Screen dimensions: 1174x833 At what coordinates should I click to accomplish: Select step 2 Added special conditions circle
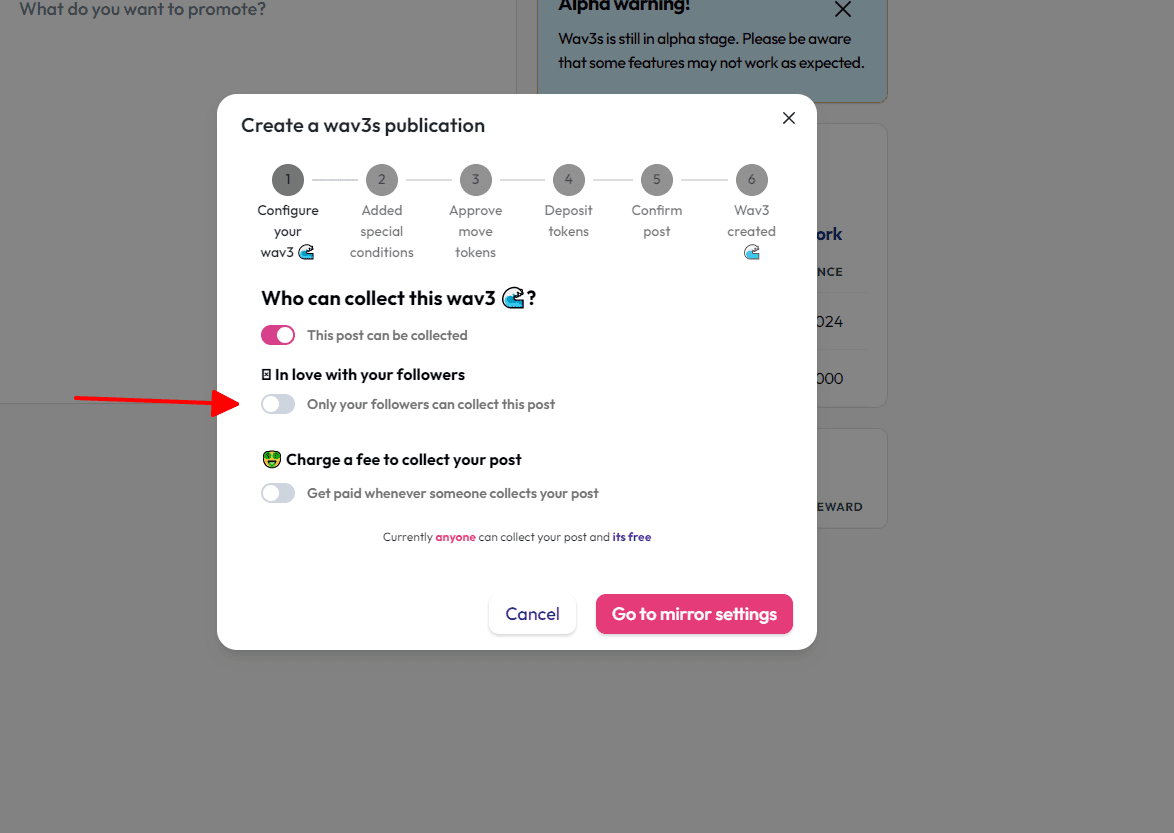pyautogui.click(x=382, y=180)
